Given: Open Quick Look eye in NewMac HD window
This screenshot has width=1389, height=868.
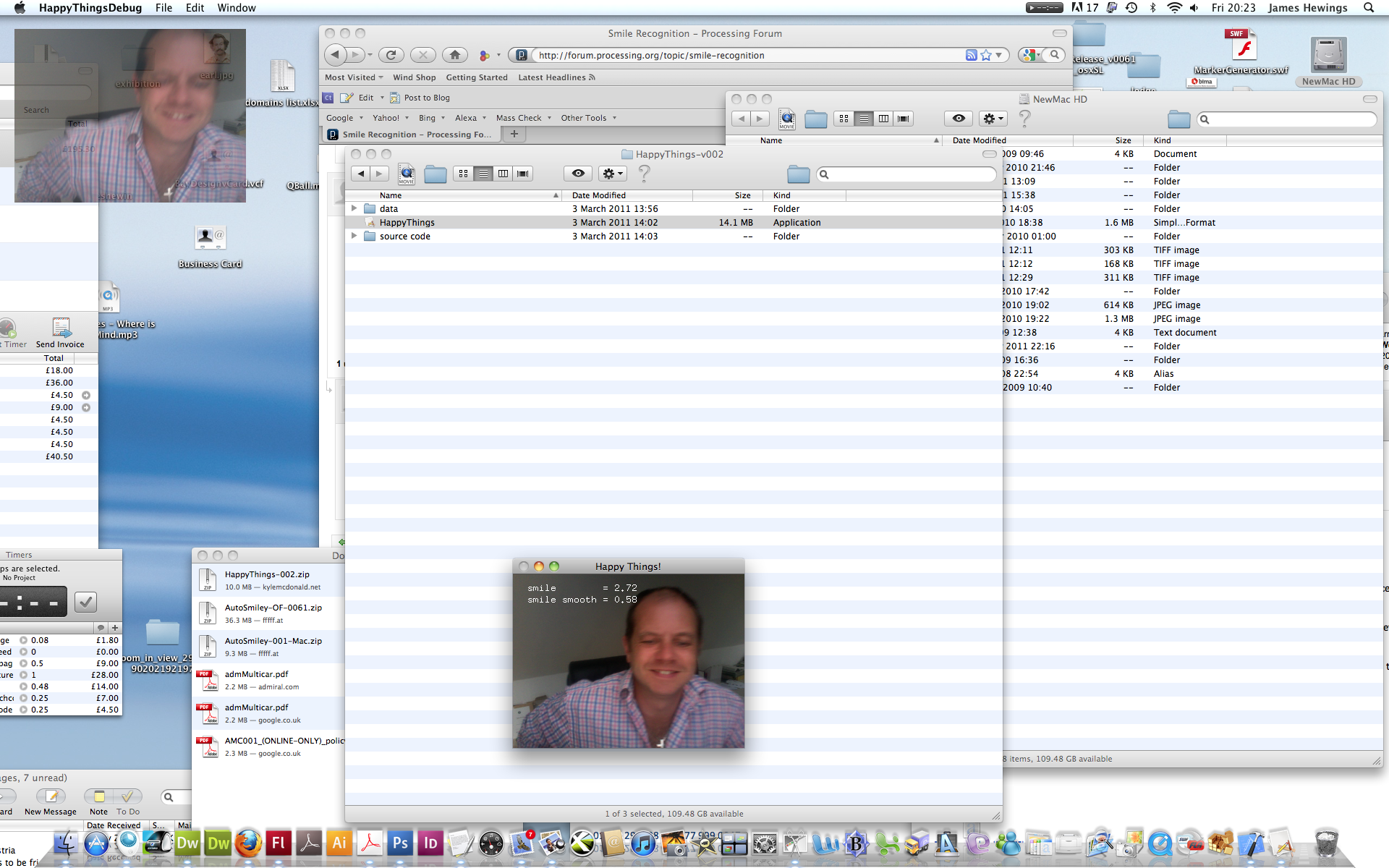Looking at the screenshot, I should [959, 119].
